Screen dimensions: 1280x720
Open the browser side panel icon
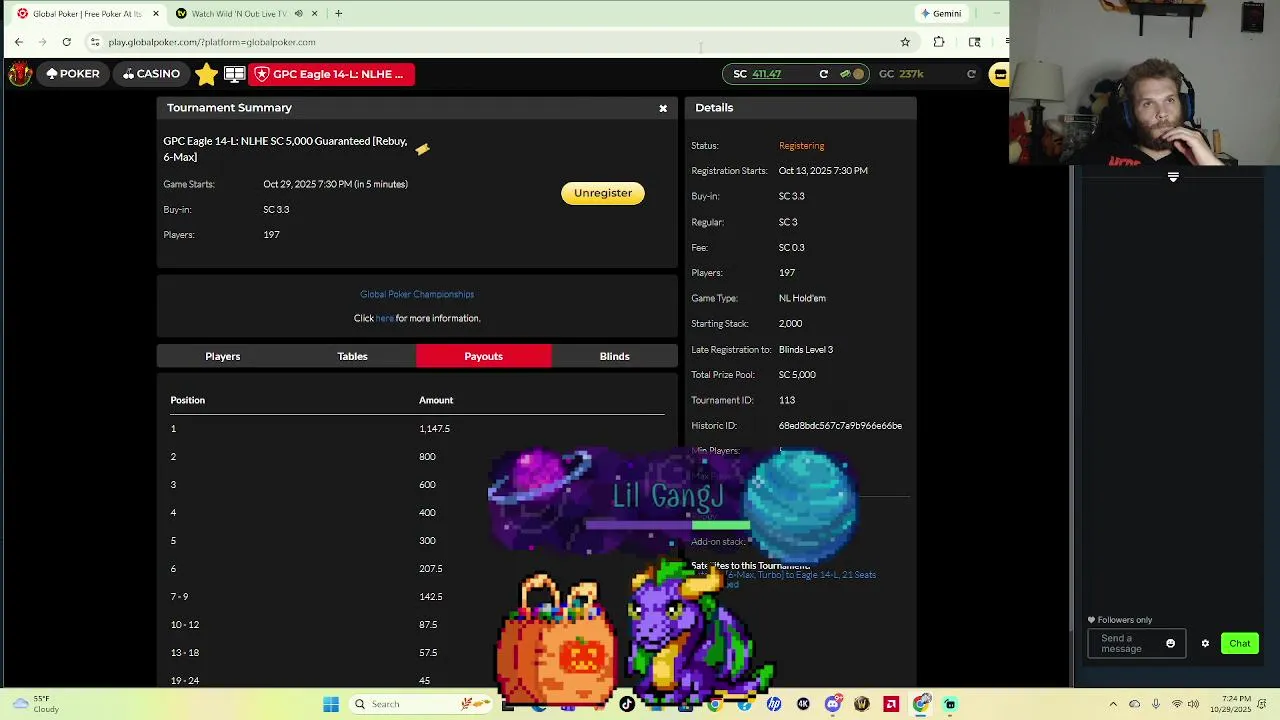pyautogui.click(x=974, y=42)
